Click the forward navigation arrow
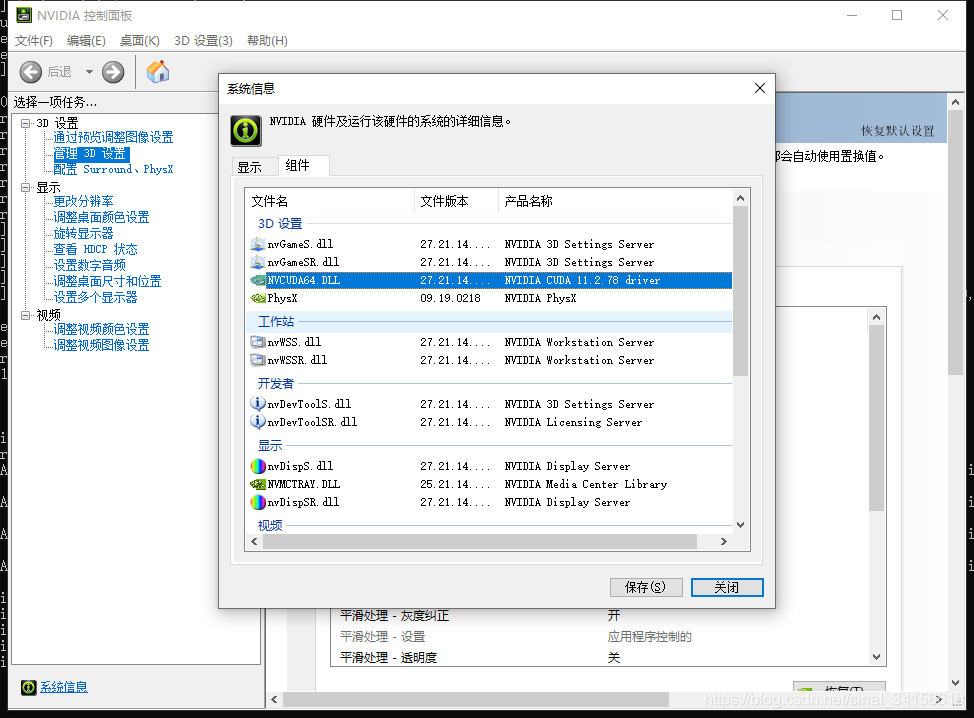The image size is (974, 718). tap(112, 72)
